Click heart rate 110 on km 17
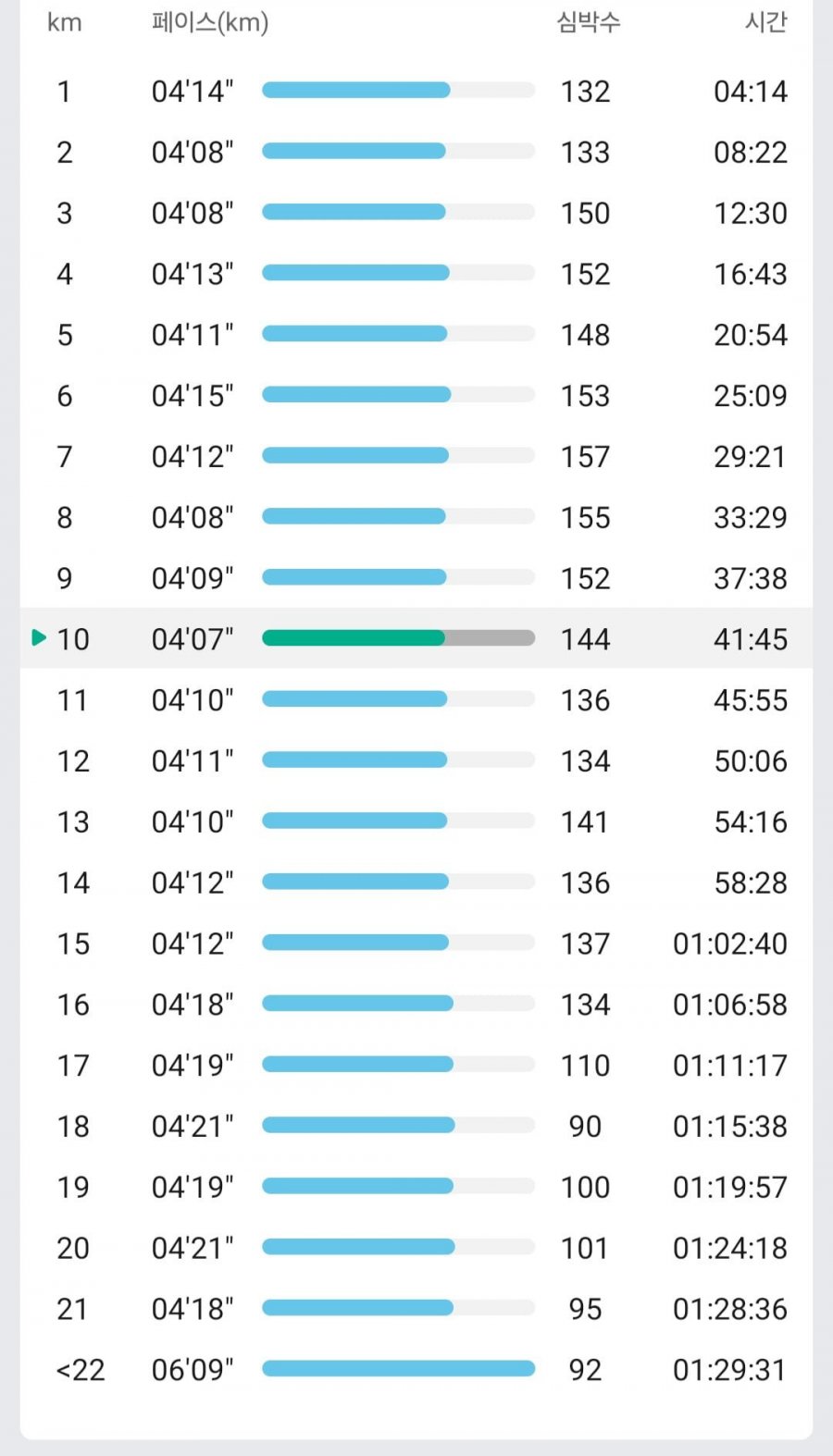Screen dimensions: 833x1456 585,1065
